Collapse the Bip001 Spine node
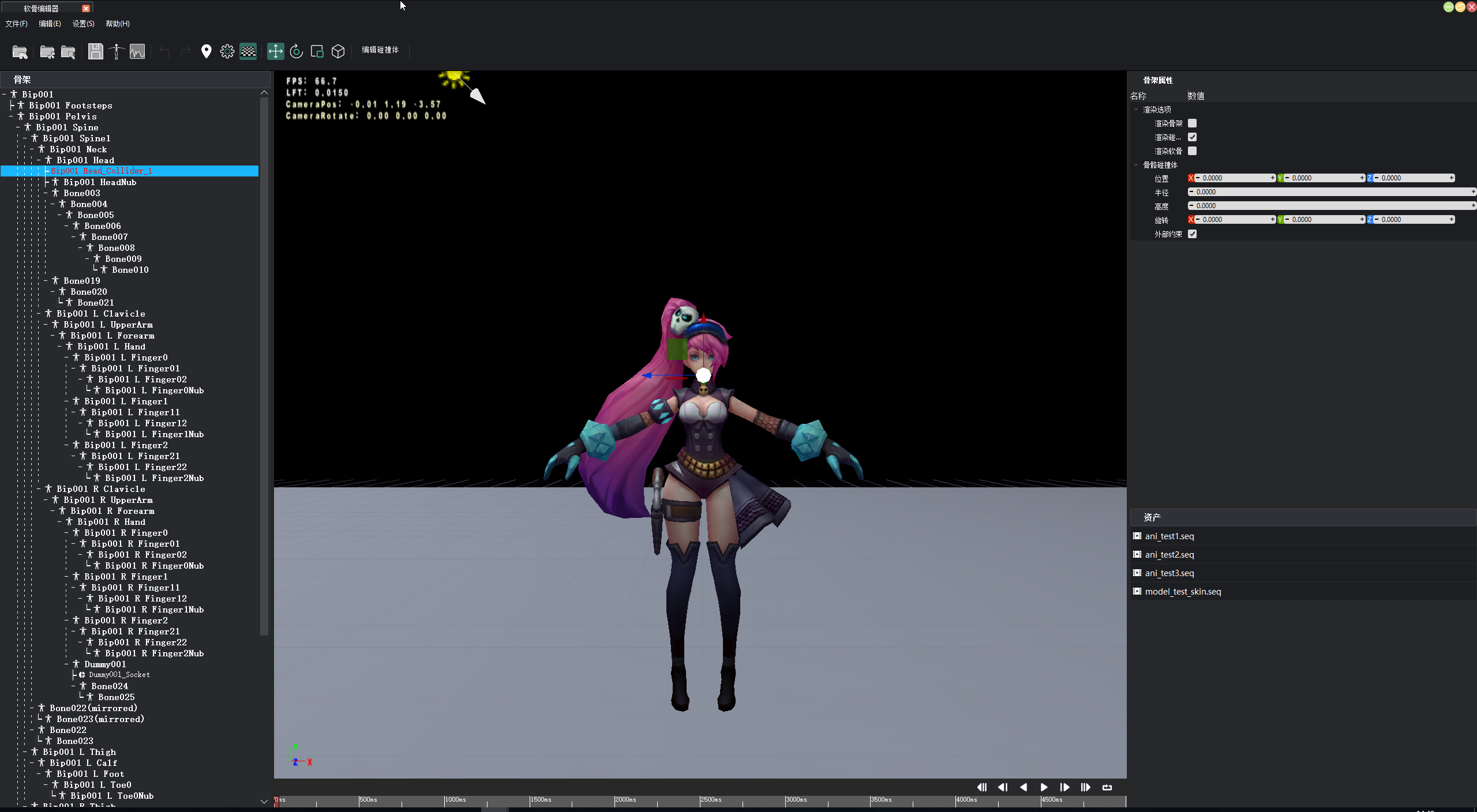Image resolution: width=1477 pixels, height=812 pixels. tap(18, 127)
